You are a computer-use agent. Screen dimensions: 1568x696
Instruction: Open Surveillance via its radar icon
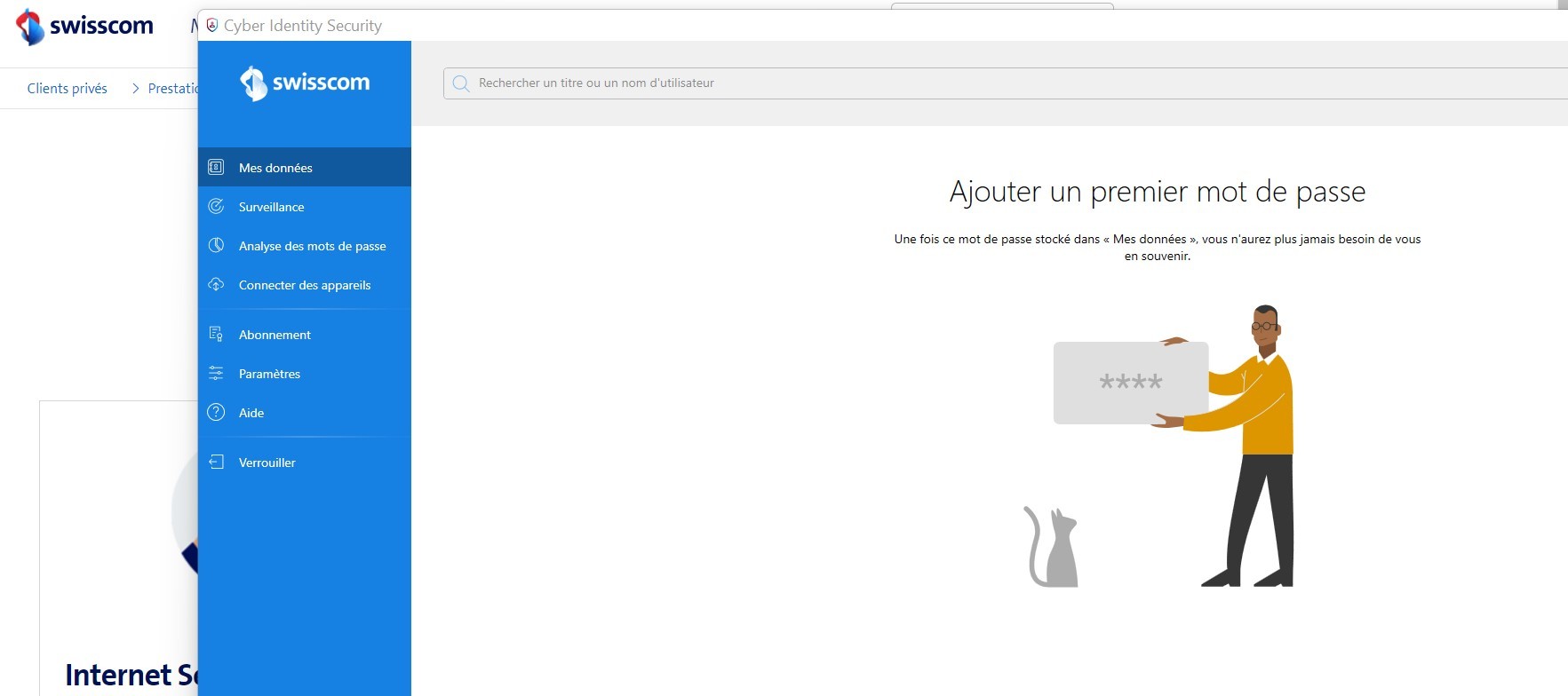coord(216,206)
